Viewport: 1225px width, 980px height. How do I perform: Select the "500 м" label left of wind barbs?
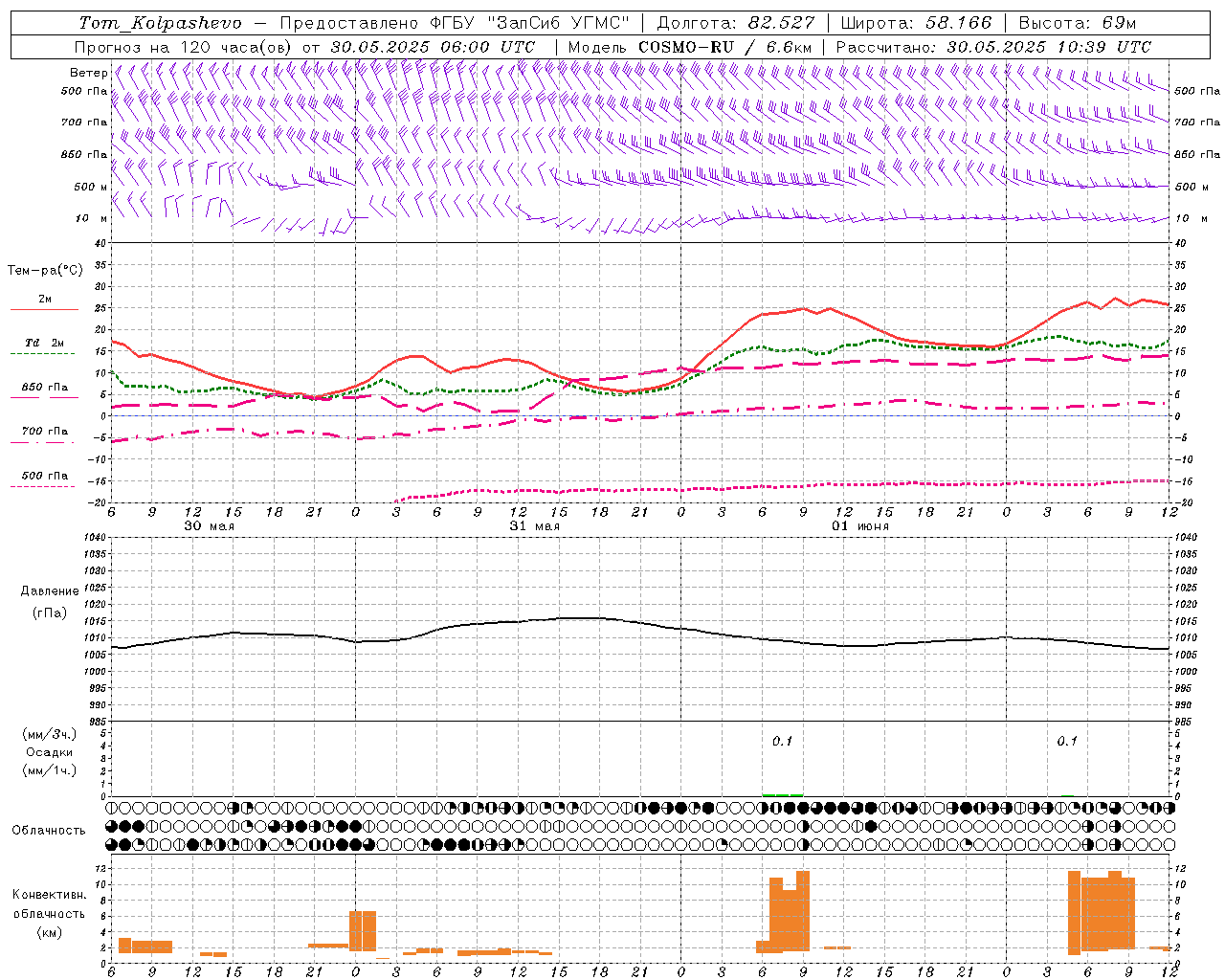[x=91, y=187]
